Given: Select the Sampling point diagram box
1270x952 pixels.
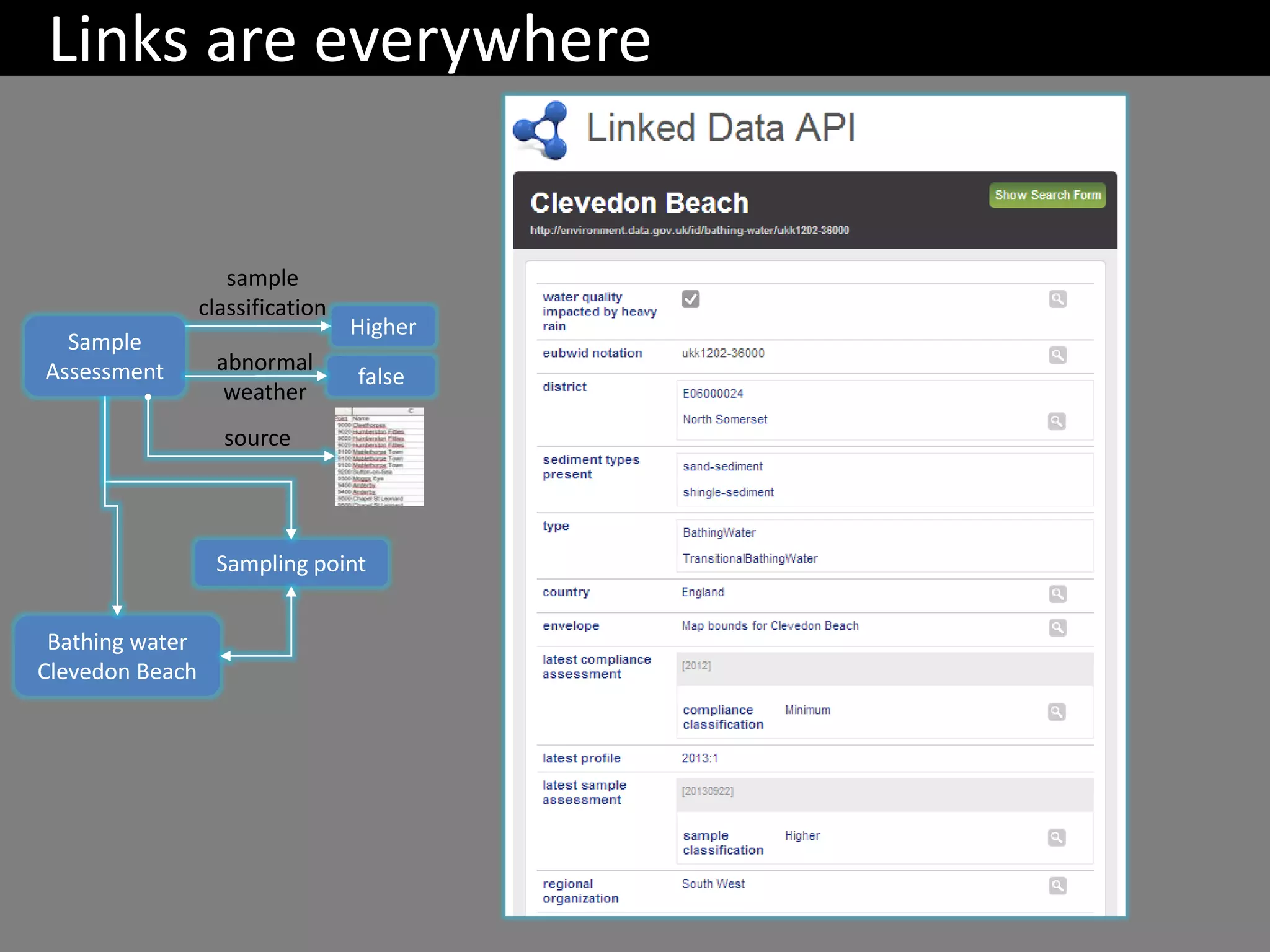Looking at the screenshot, I should coord(290,564).
